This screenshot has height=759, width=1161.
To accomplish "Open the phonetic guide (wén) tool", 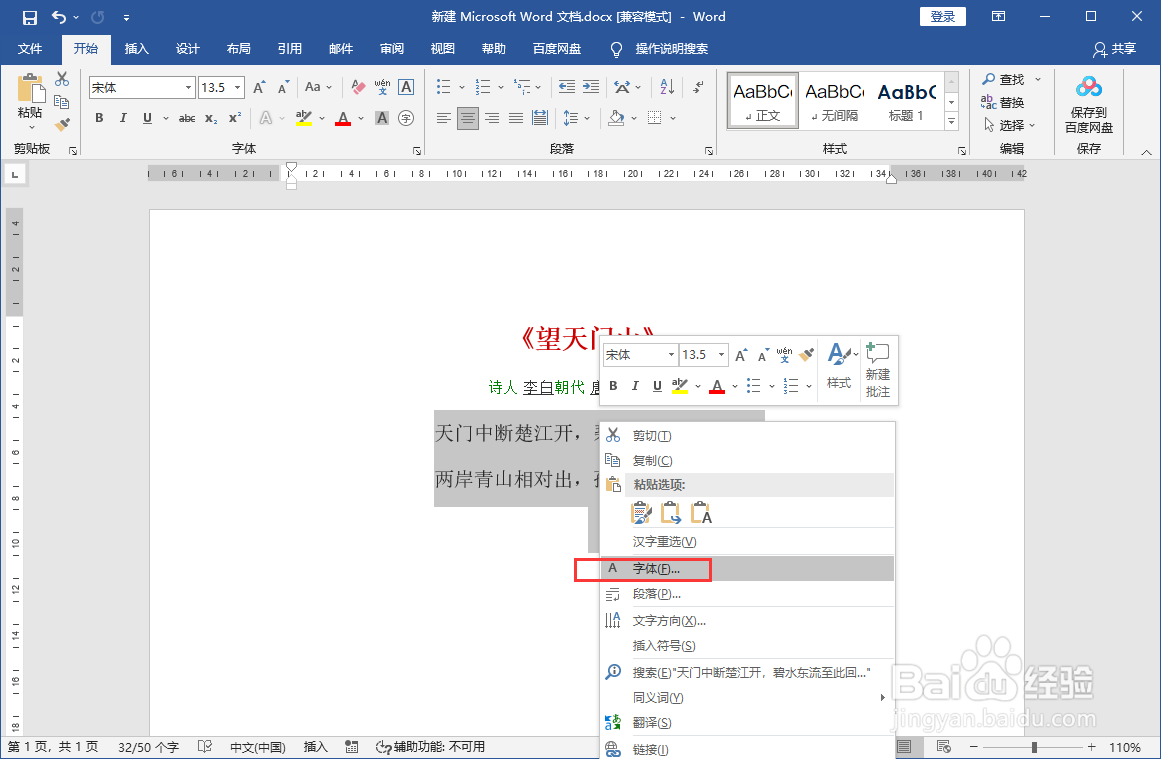I will tap(382, 87).
